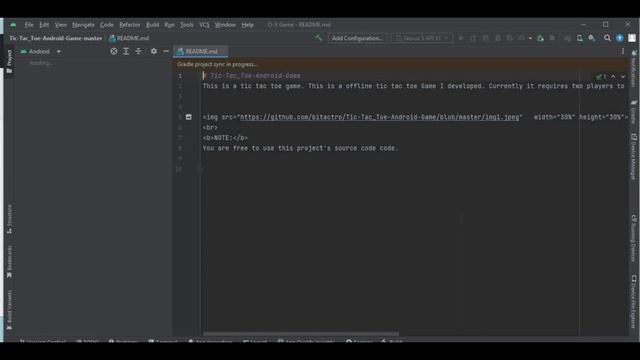Toggle the Running Devices sidebar panel
640x360 pixels.
tap(633, 238)
